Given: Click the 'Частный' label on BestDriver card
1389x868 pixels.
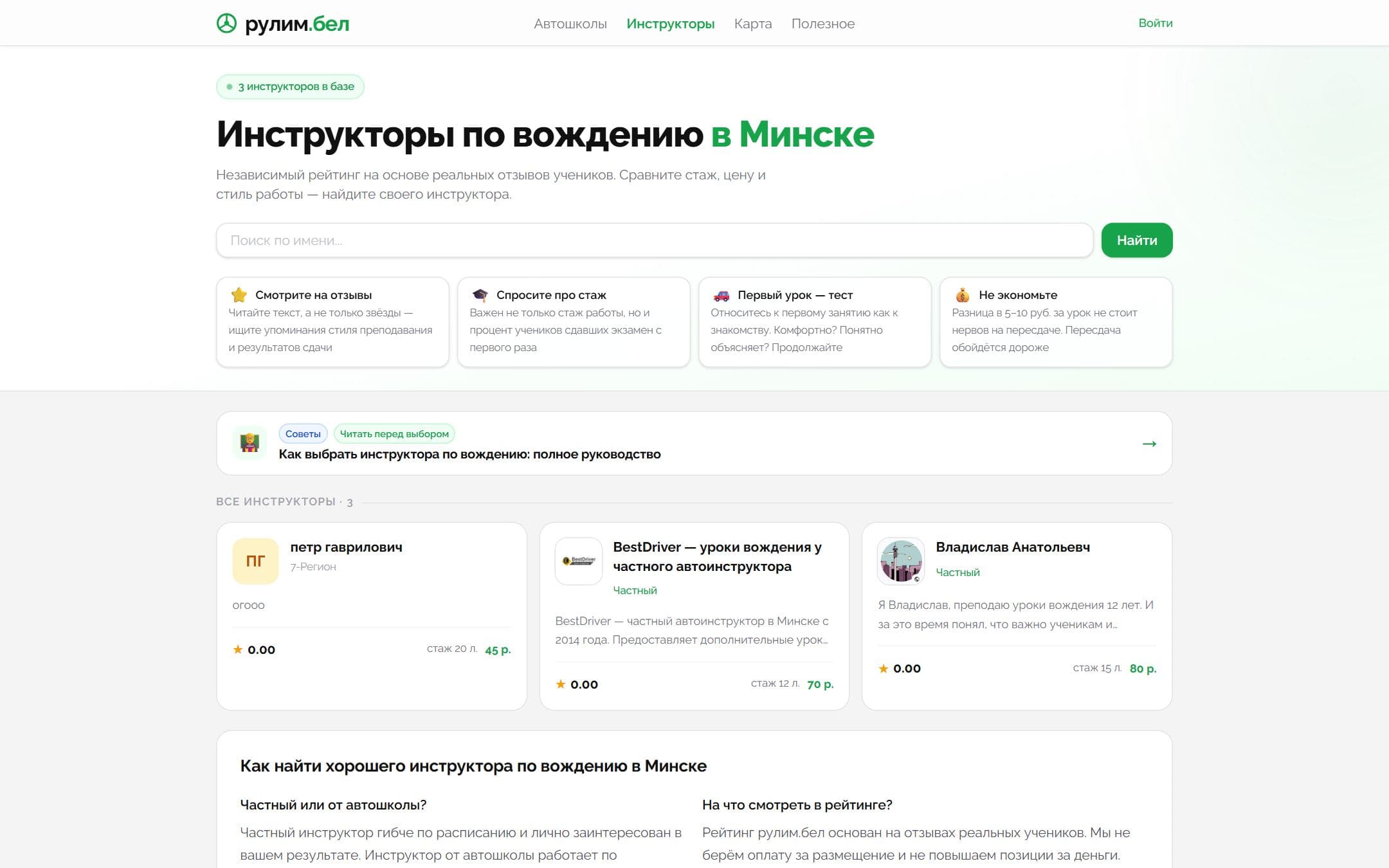Looking at the screenshot, I should [x=635, y=590].
